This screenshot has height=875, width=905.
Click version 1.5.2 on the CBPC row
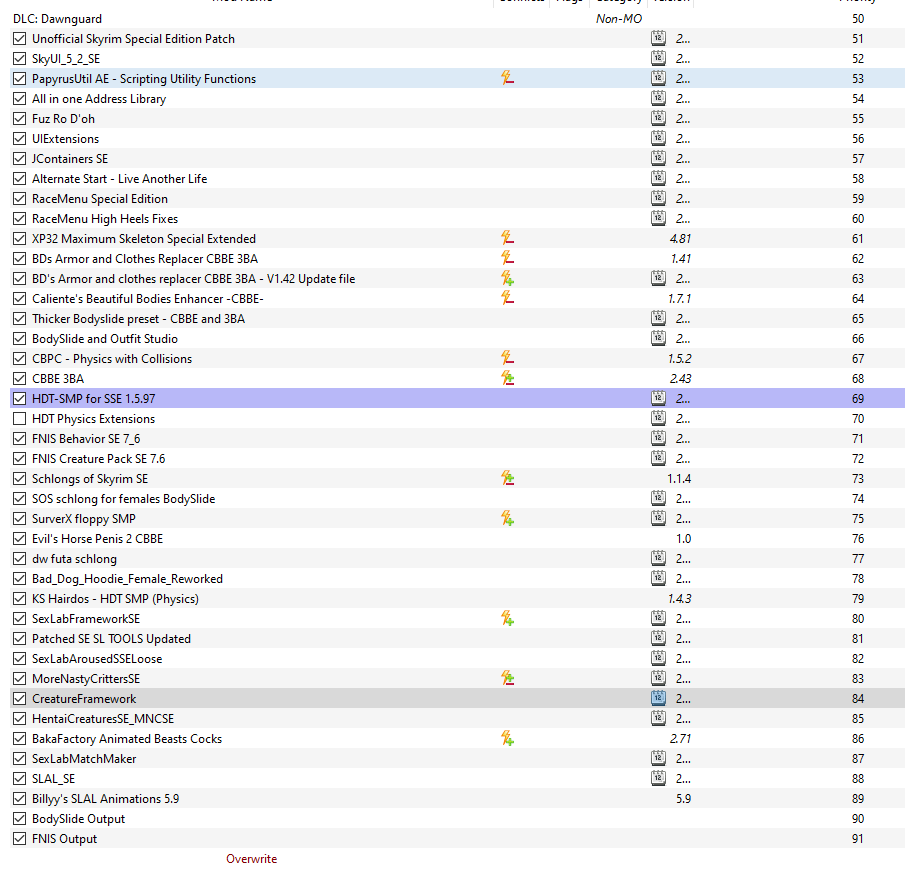(679, 358)
